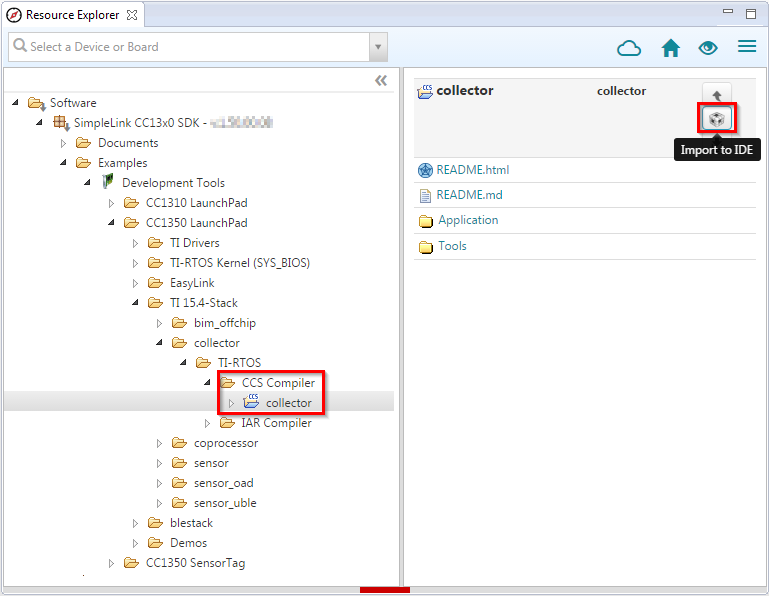
Task: Expand the IAR Compiler folder
Action: point(208,423)
